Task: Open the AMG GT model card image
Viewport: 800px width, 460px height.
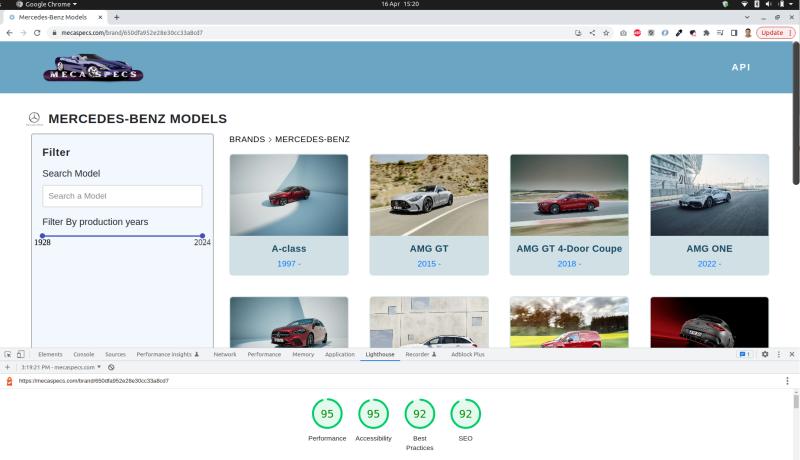Action: pyautogui.click(x=429, y=195)
